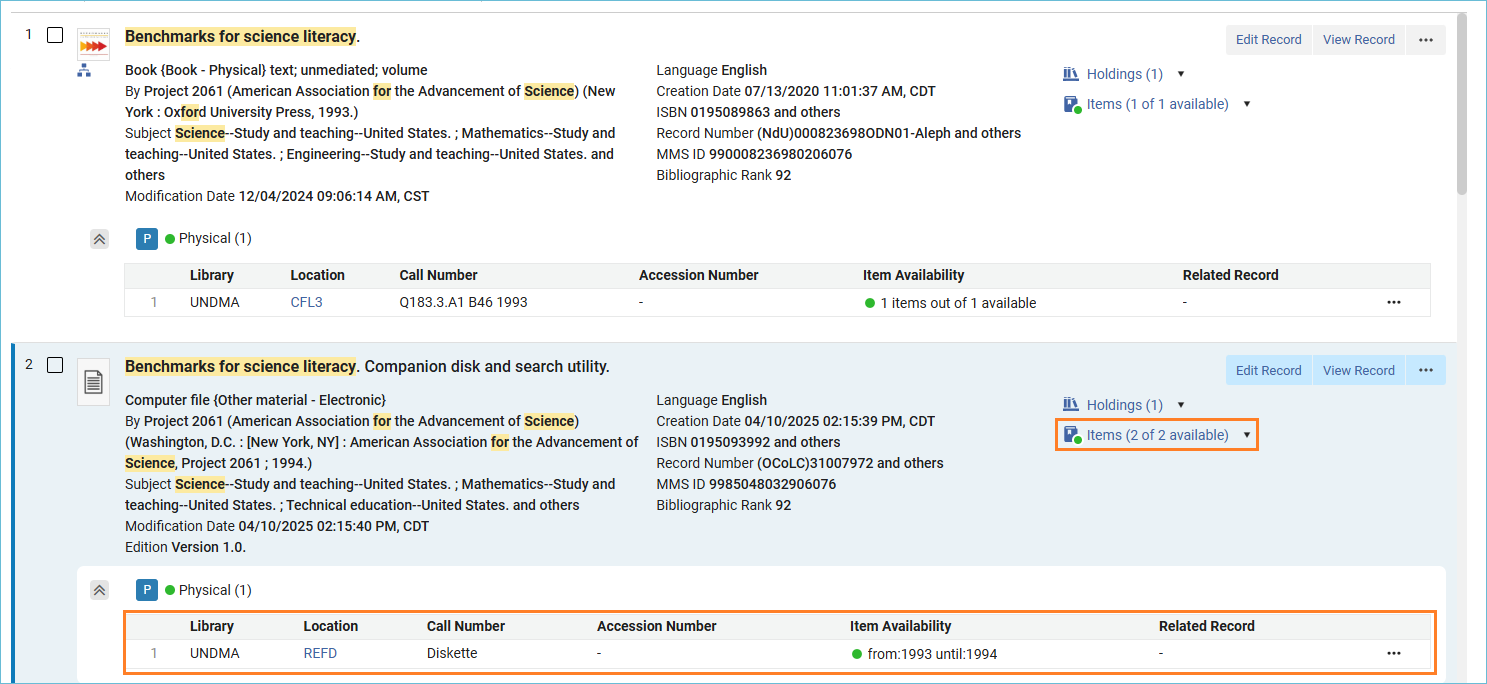
Task: Select checkbox for record 2
Action: (55, 365)
